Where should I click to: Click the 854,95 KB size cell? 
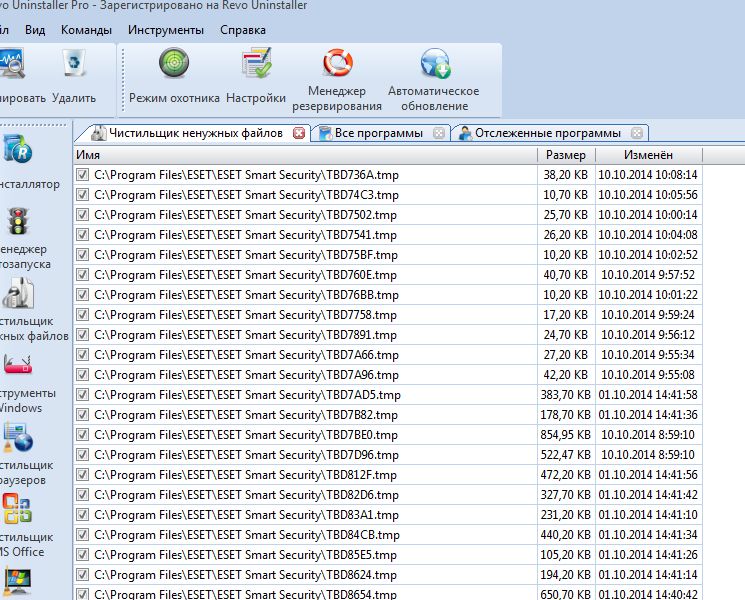coord(565,435)
